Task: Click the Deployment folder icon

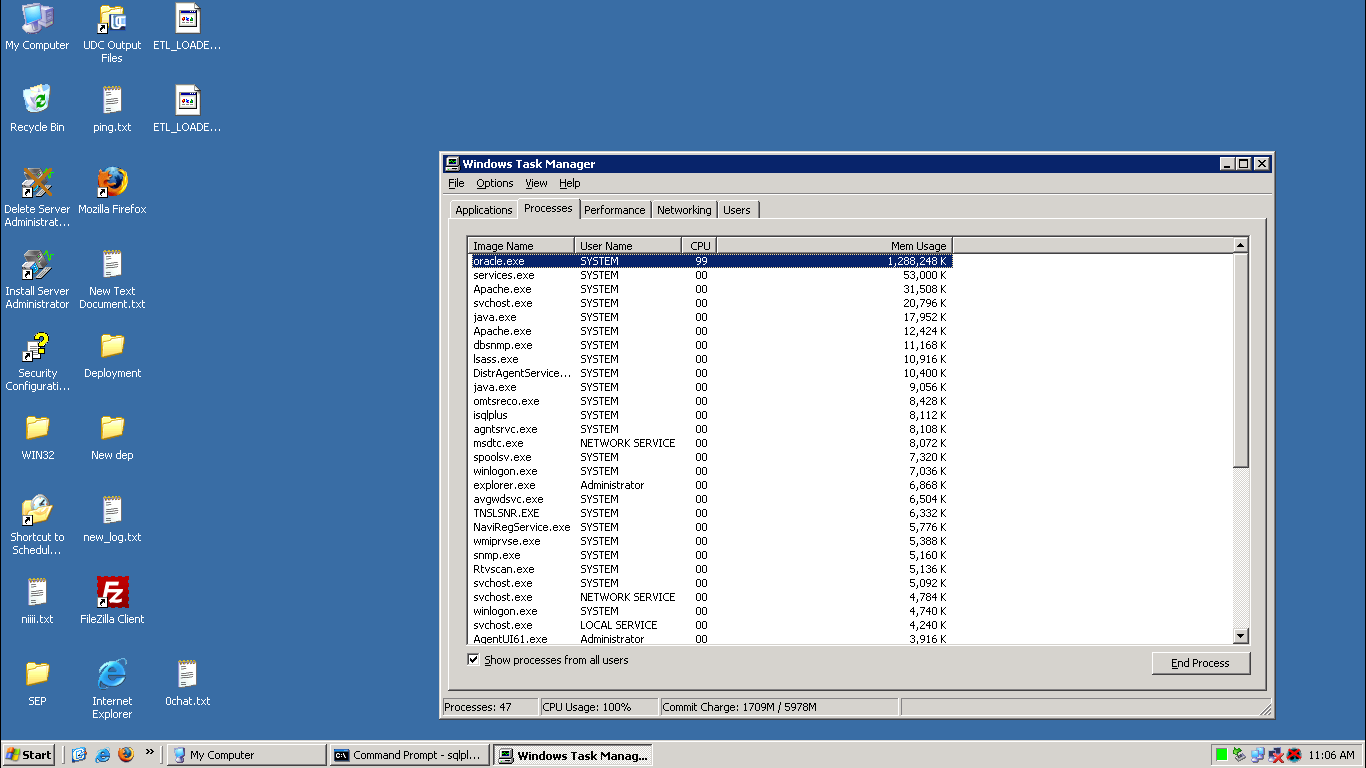Action: [112, 347]
